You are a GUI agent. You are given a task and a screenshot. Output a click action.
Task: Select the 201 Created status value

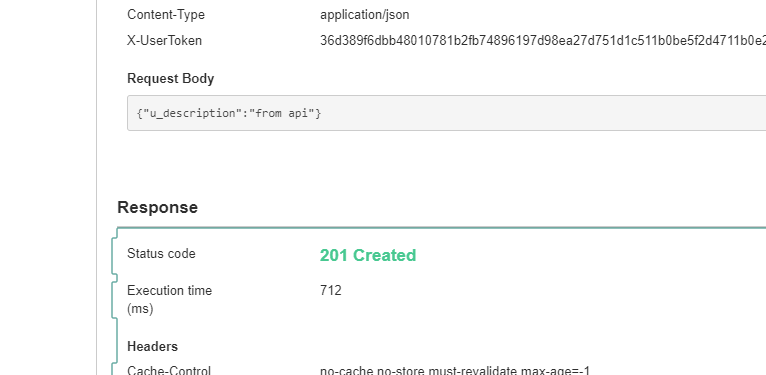pos(368,255)
